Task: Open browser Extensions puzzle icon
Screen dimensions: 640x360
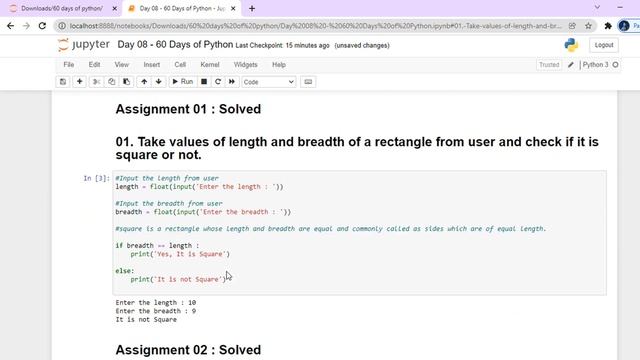Action: [x=608, y=26]
